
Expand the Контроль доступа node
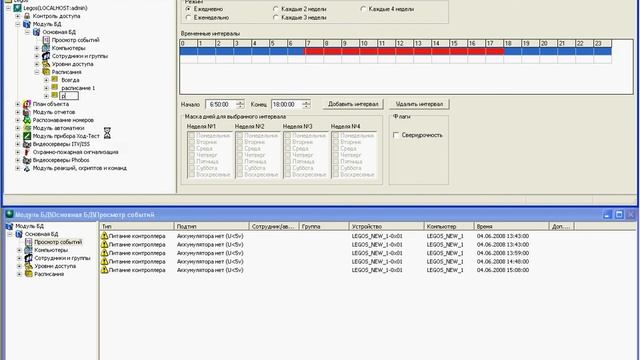click(x=18, y=16)
